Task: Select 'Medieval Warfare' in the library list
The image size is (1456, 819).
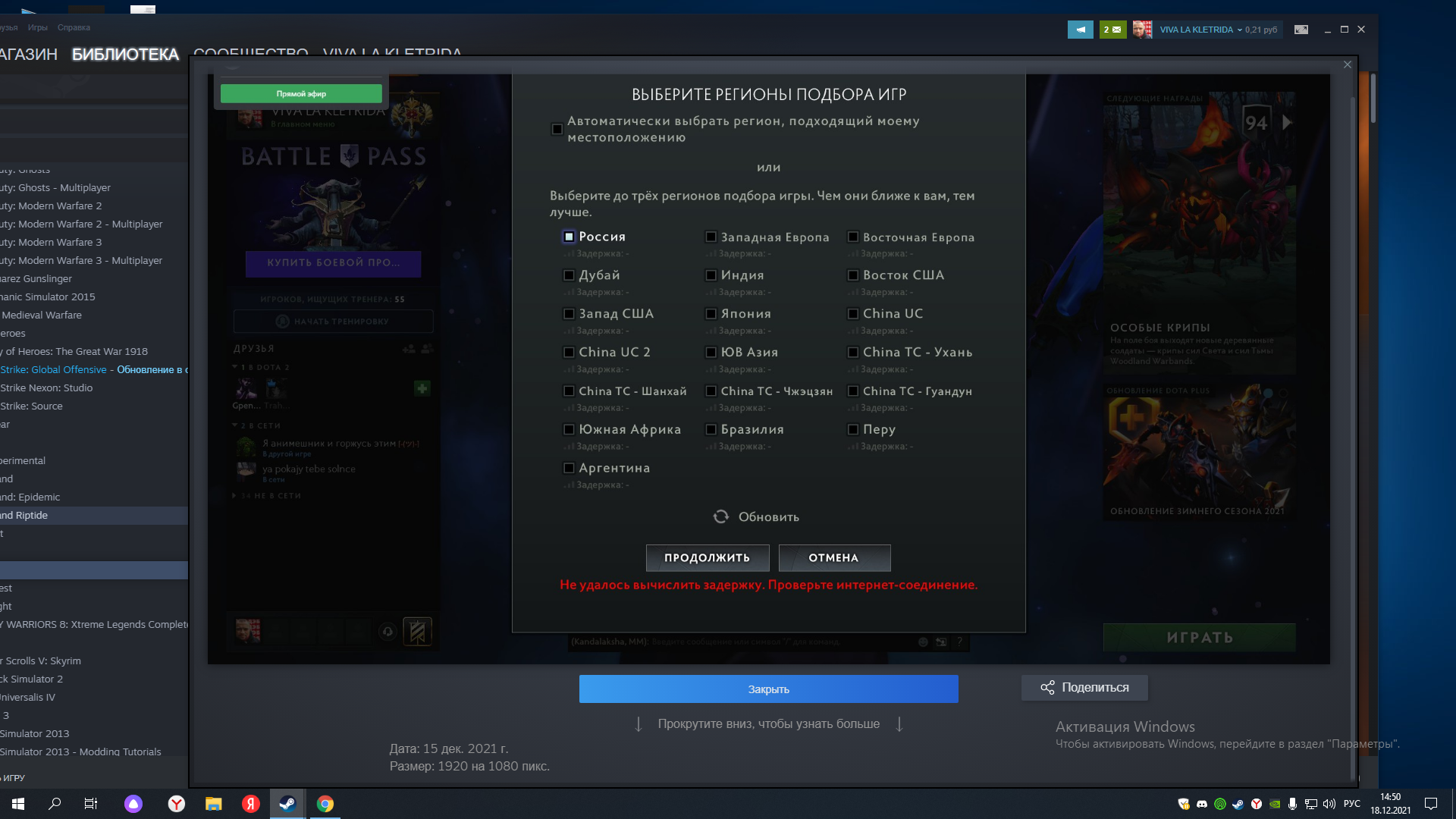Action: pyautogui.click(x=94, y=315)
